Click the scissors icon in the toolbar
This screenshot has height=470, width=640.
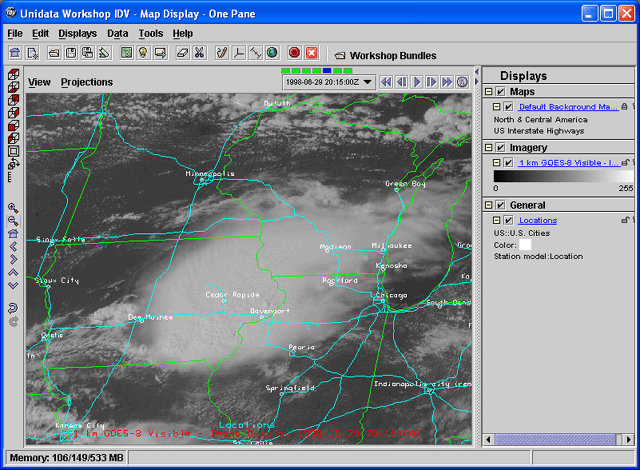200,53
